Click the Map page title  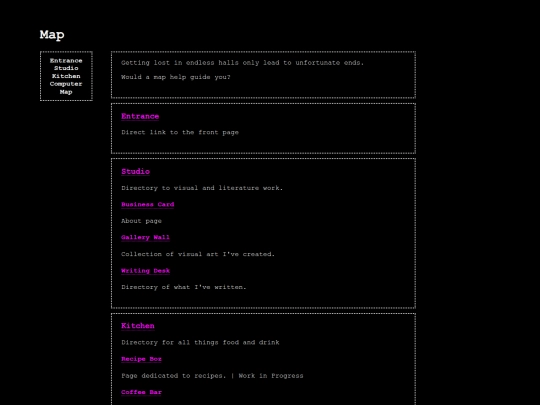(52, 35)
